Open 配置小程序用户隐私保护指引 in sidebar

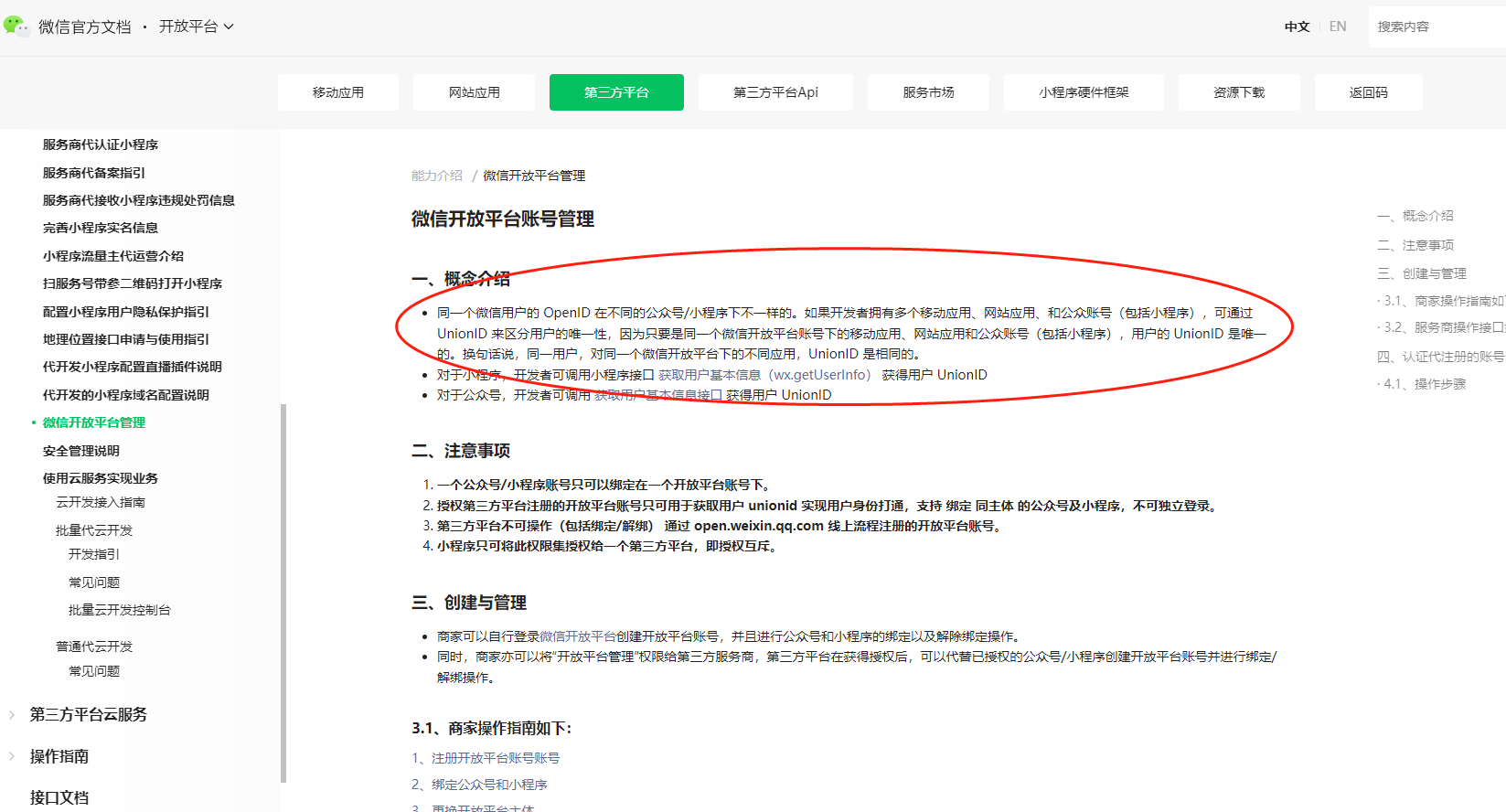(126, 312)
